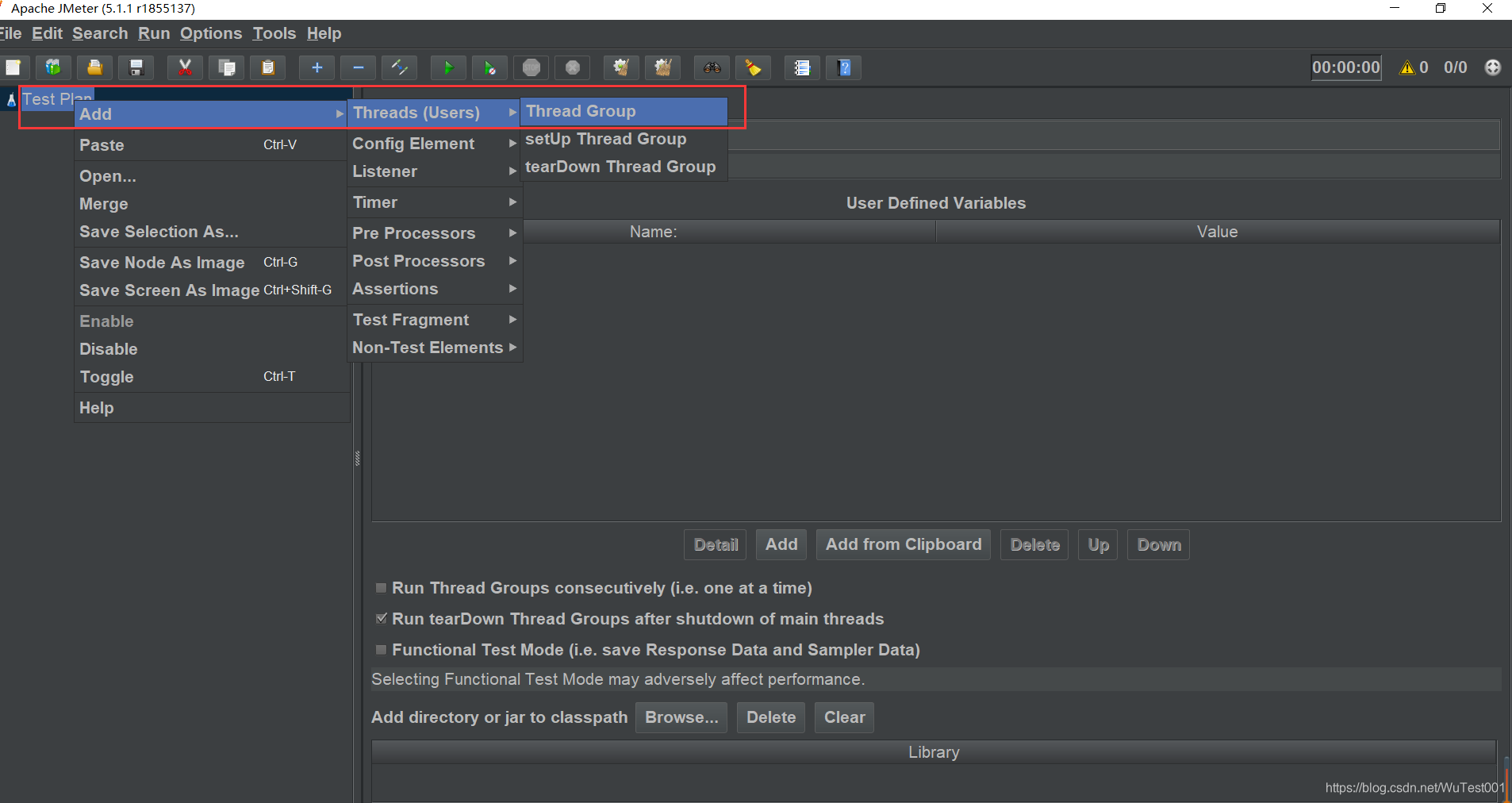Click the Reset Search broom icon
This screenshot has width=1512, height=803.
click(753, 67)
